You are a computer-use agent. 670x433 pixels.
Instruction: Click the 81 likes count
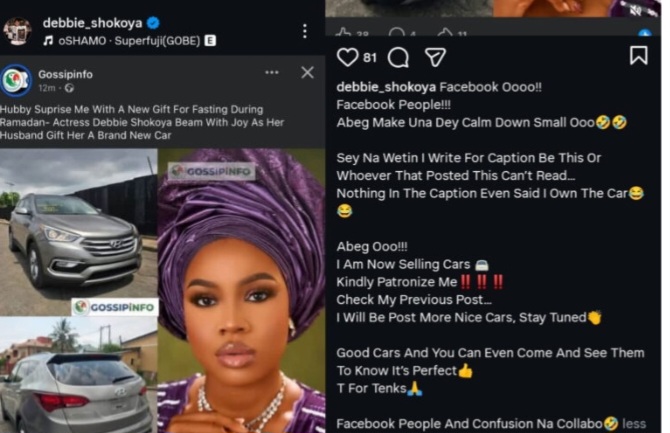(370, 58)
